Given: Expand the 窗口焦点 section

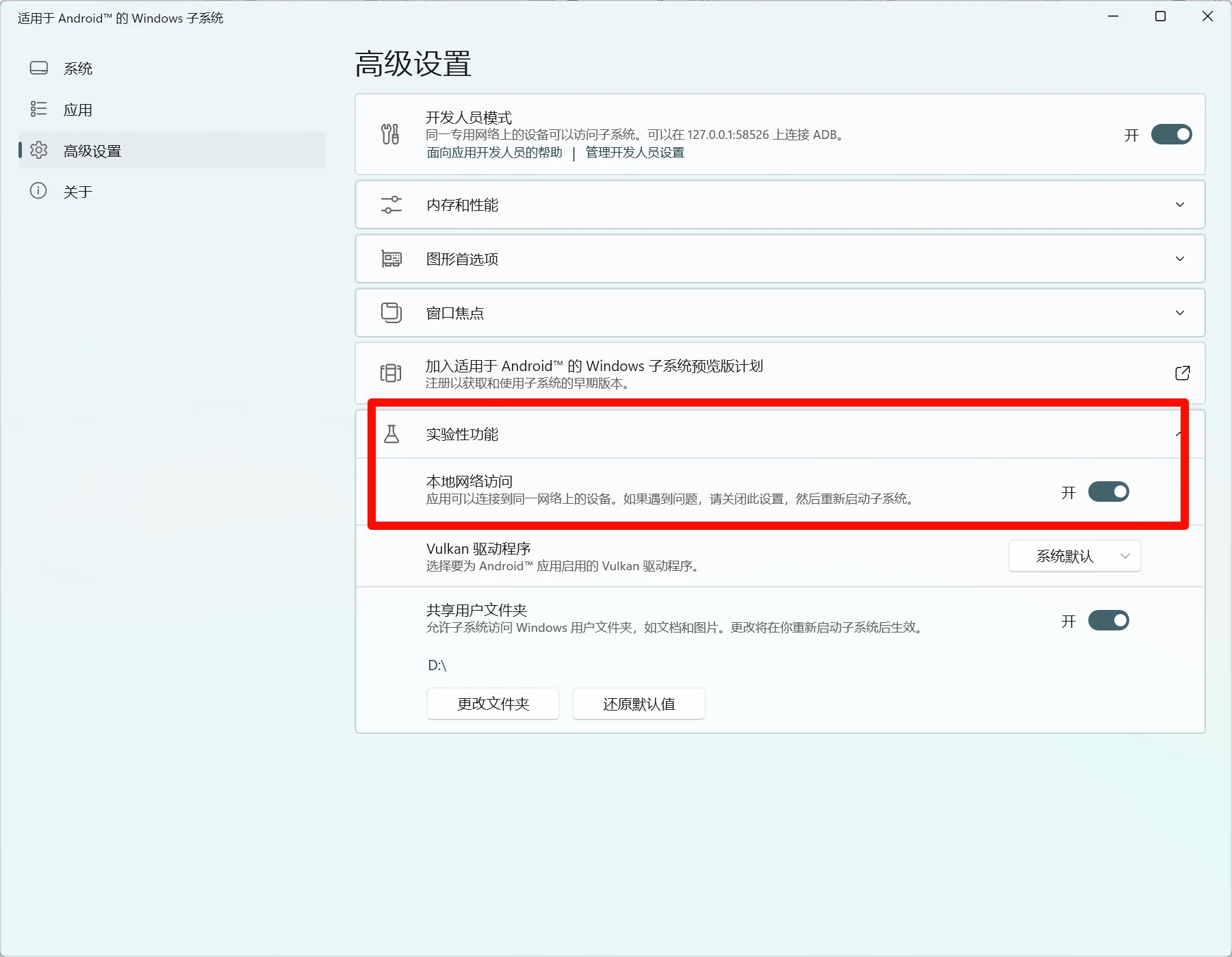Looking at the screenshot, I should (x=1180, y=313).
